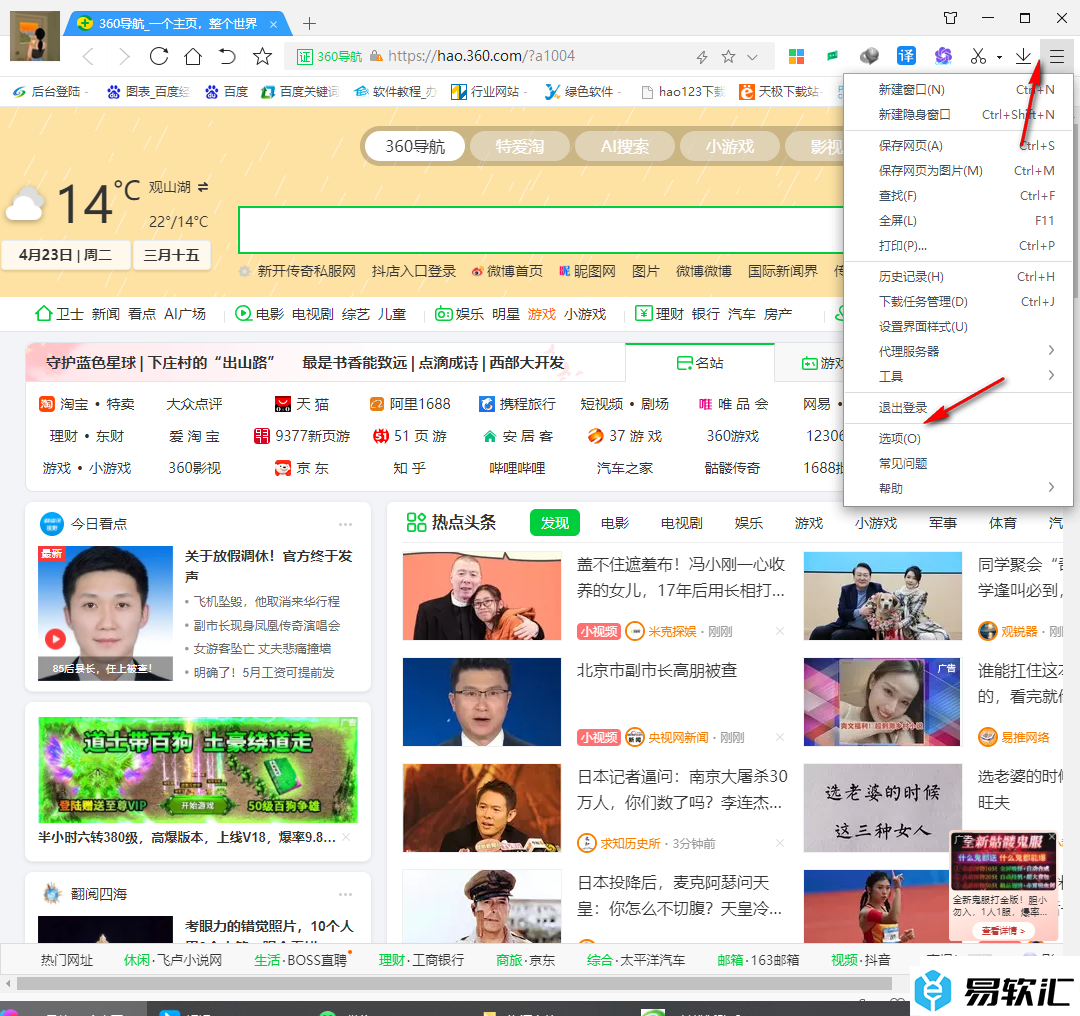Click 退出登录 in the menu
The height and width of the screenshot is (1016, 1080).
(x=958, y=408)
